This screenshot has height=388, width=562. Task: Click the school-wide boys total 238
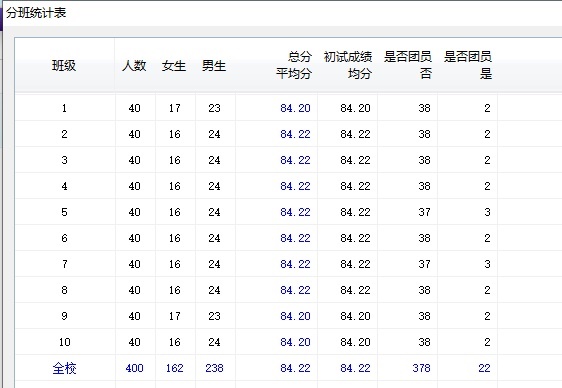(x=214, y=368)
